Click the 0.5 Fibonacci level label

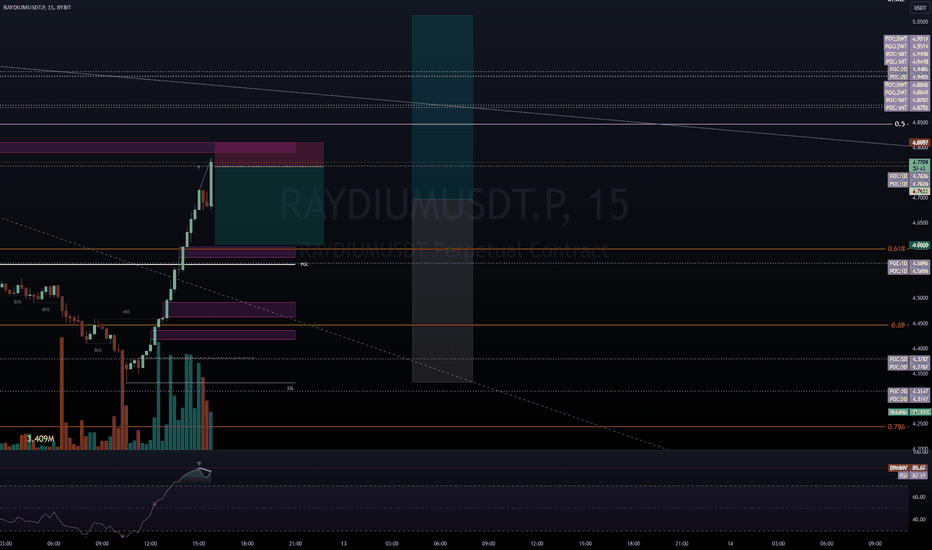click(900, 124)
